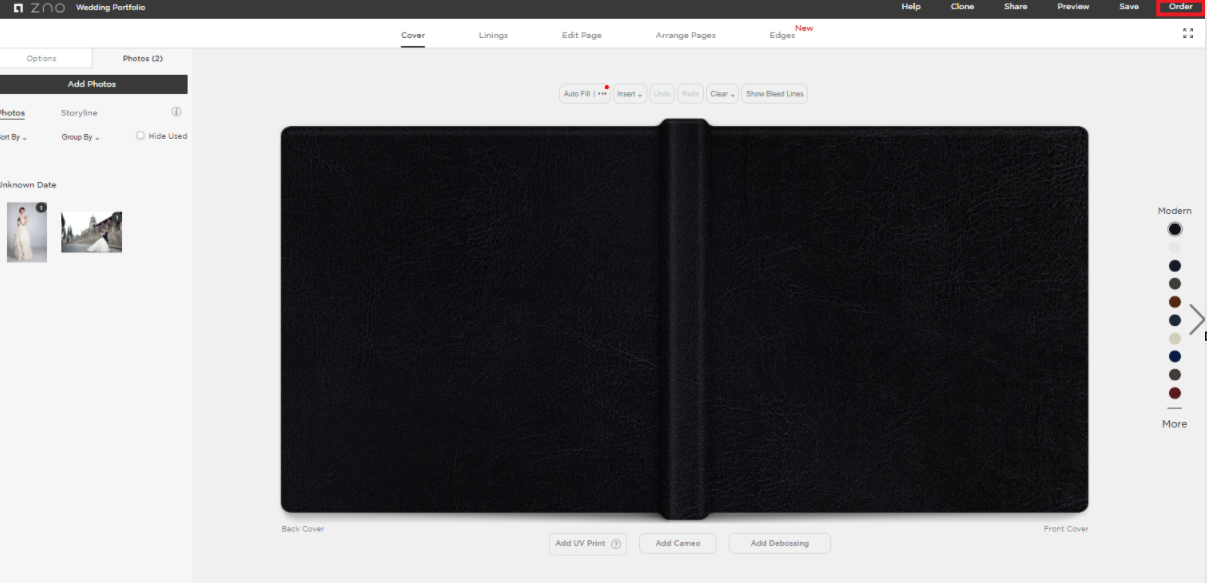
Task: Click the Add Photos button
Action: click(92, 84)
